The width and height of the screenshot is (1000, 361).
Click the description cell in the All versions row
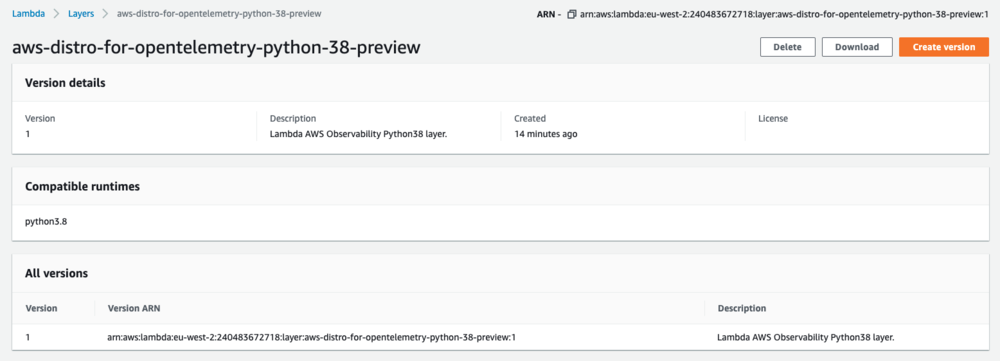coord(806,337)
